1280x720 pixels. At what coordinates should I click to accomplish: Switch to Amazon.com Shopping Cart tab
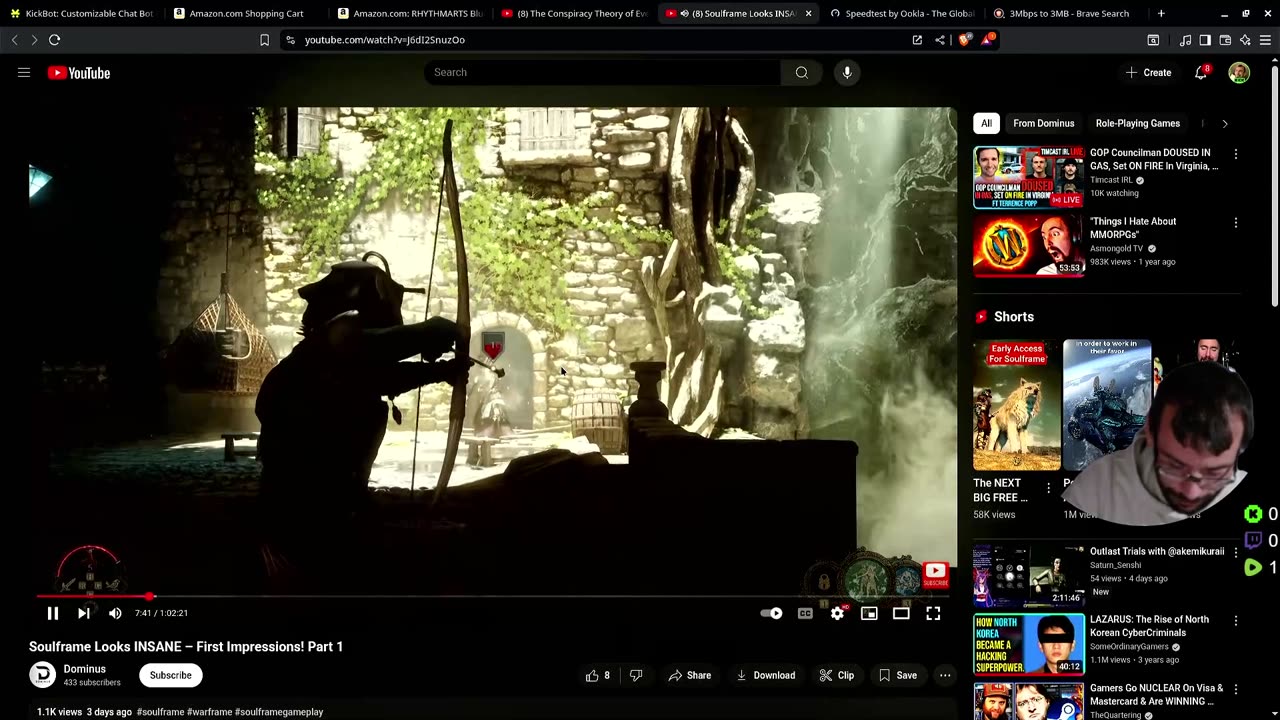click(x=245, y=14)
